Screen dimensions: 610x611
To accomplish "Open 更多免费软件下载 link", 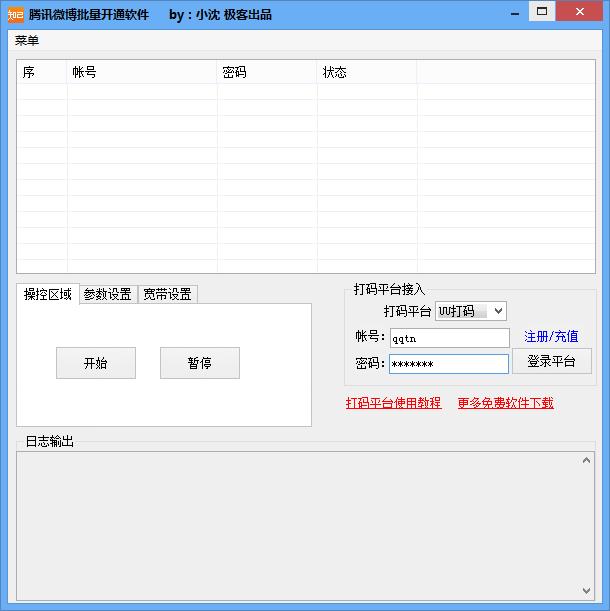I will (505, 403).
